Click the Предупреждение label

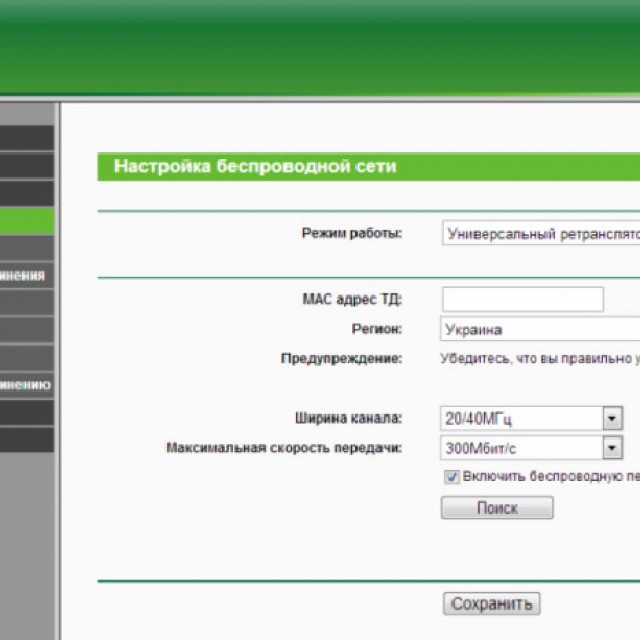click(x=342, y=359)
